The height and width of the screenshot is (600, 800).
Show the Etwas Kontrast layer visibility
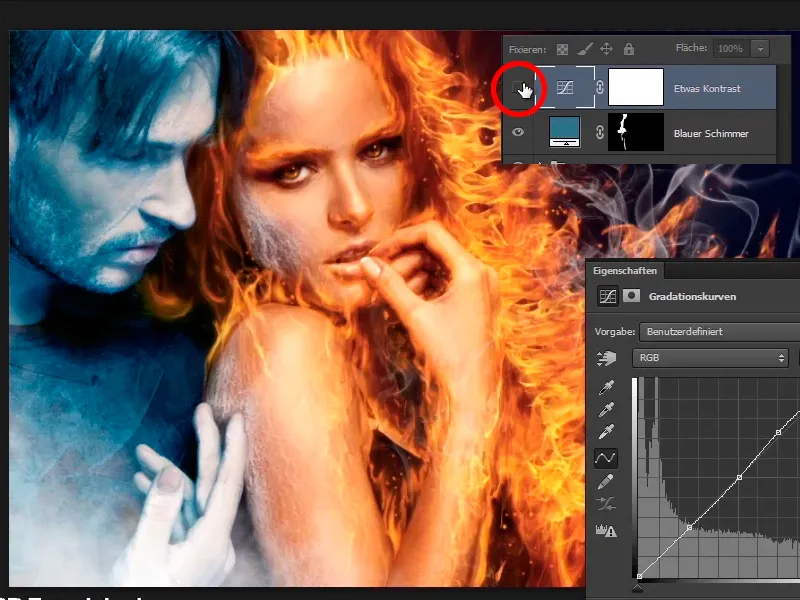tap(517, 88)
